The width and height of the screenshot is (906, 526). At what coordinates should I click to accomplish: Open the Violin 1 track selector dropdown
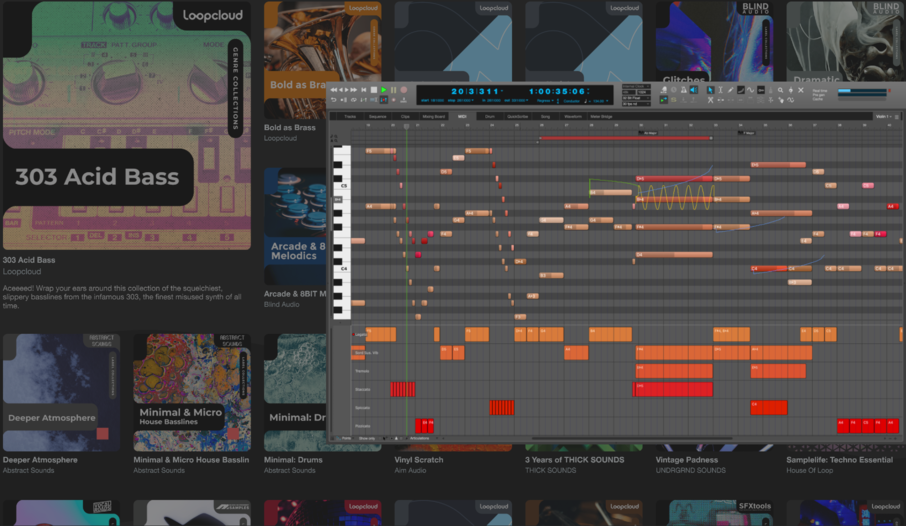pos(883,116)
